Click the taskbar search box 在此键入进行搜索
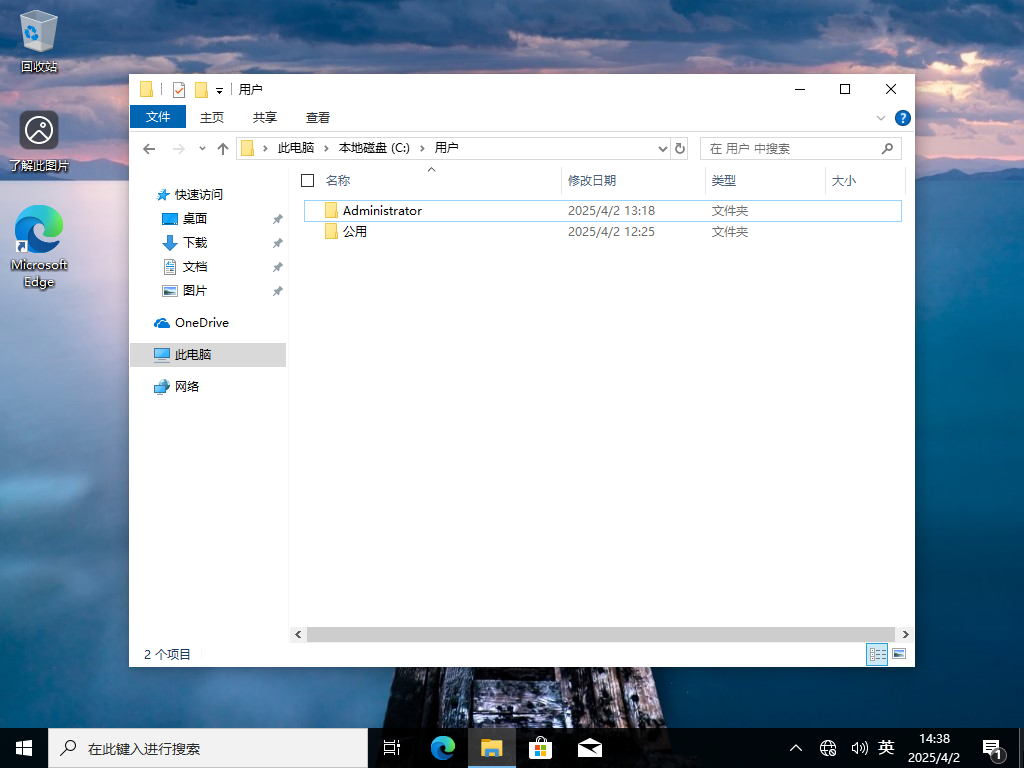This screenshot has height=768, width=1024. point(208,748)
